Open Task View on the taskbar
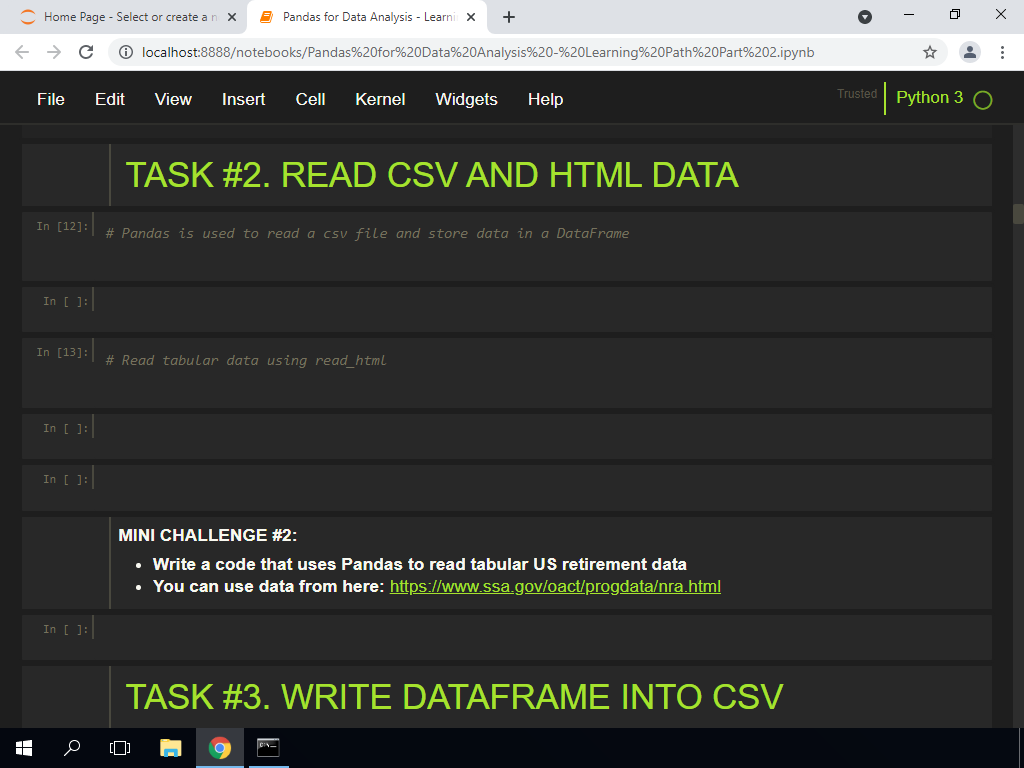The height and width of the screenshot is (768, 1024). 120,748
